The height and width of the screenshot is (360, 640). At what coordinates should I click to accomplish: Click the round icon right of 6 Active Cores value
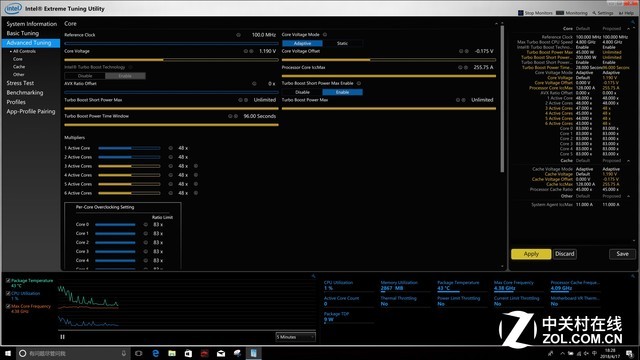tap(196, 193)
